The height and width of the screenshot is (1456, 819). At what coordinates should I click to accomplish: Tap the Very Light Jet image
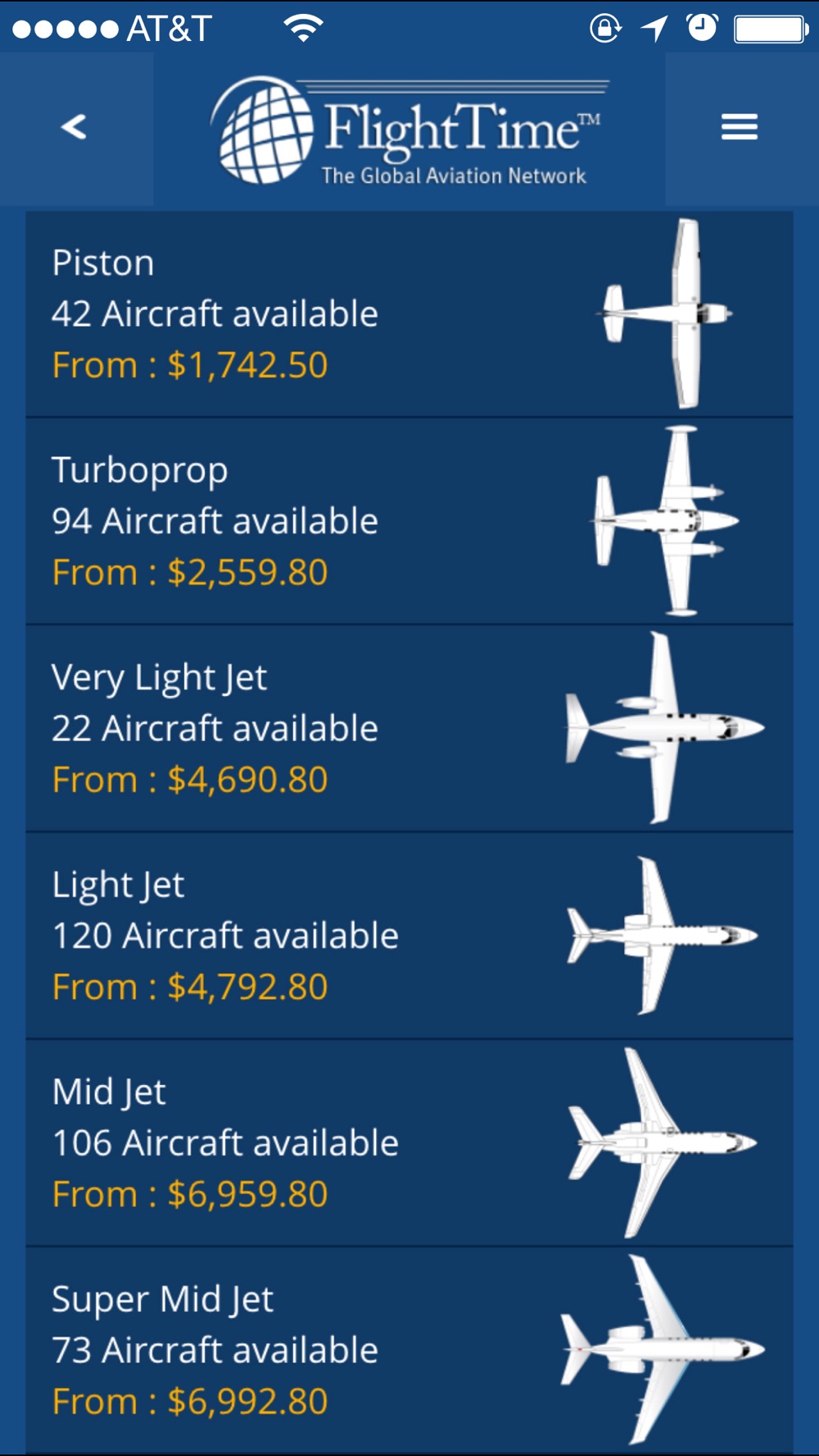click(664, 727)
